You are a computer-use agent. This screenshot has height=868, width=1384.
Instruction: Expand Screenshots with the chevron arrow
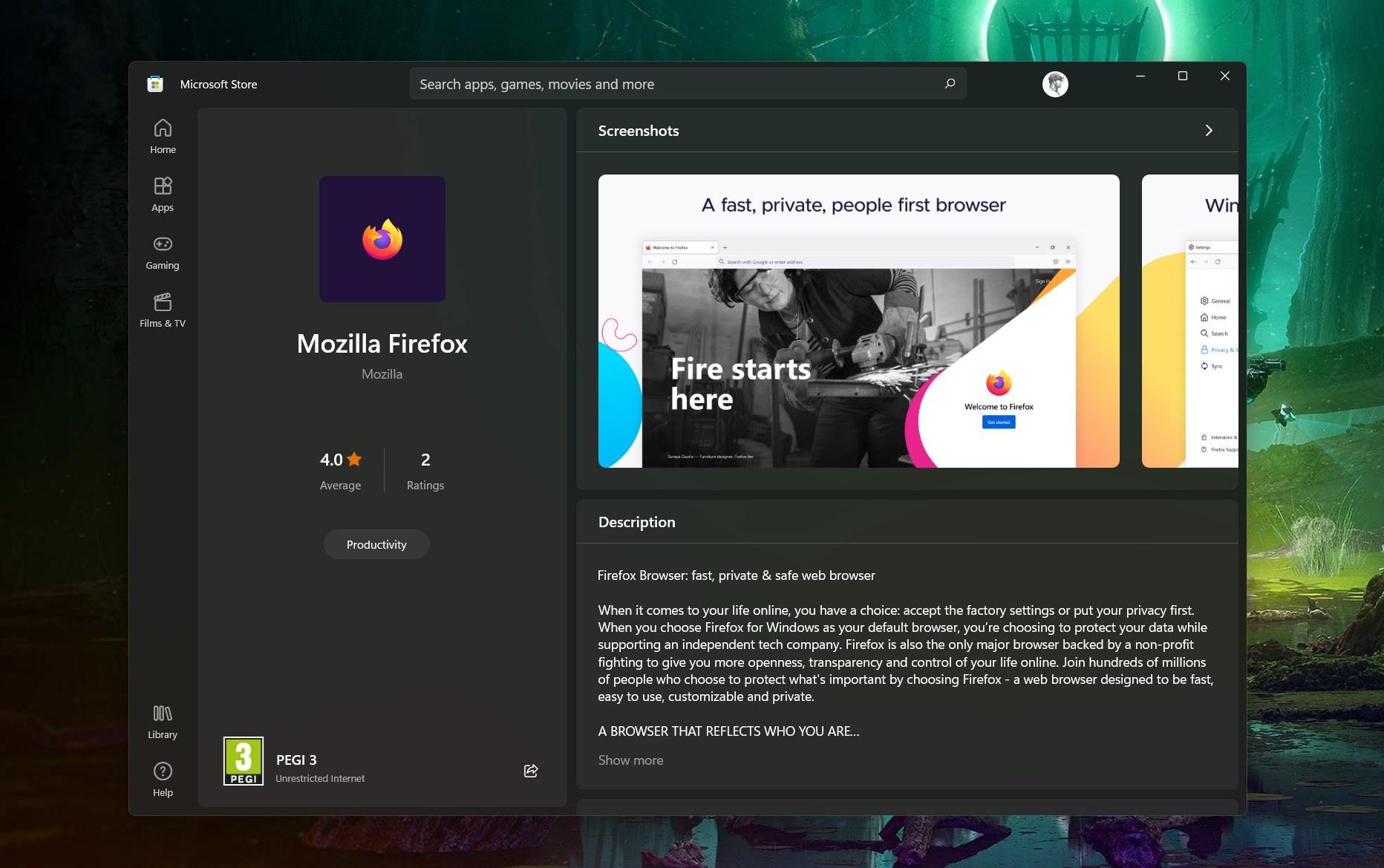(1209, 131)
